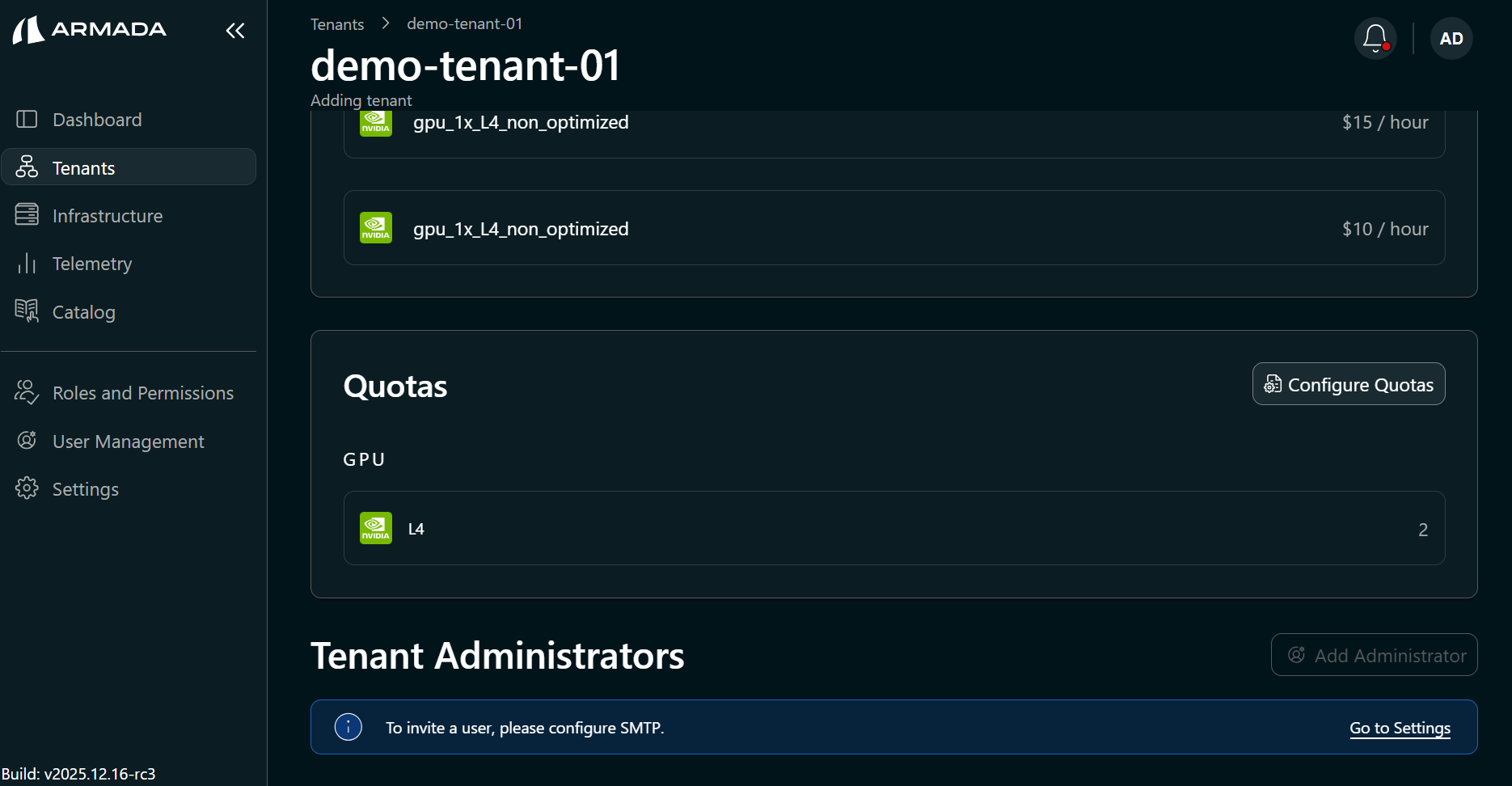
Task: Open the AD user avatar menu
Action: click(1451, 38)
